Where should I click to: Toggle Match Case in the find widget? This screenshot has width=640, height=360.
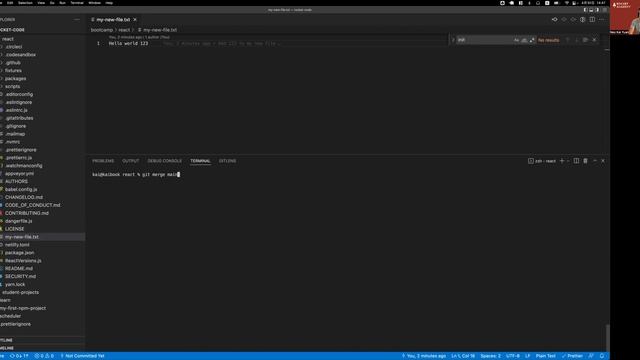tap(516, 40)
